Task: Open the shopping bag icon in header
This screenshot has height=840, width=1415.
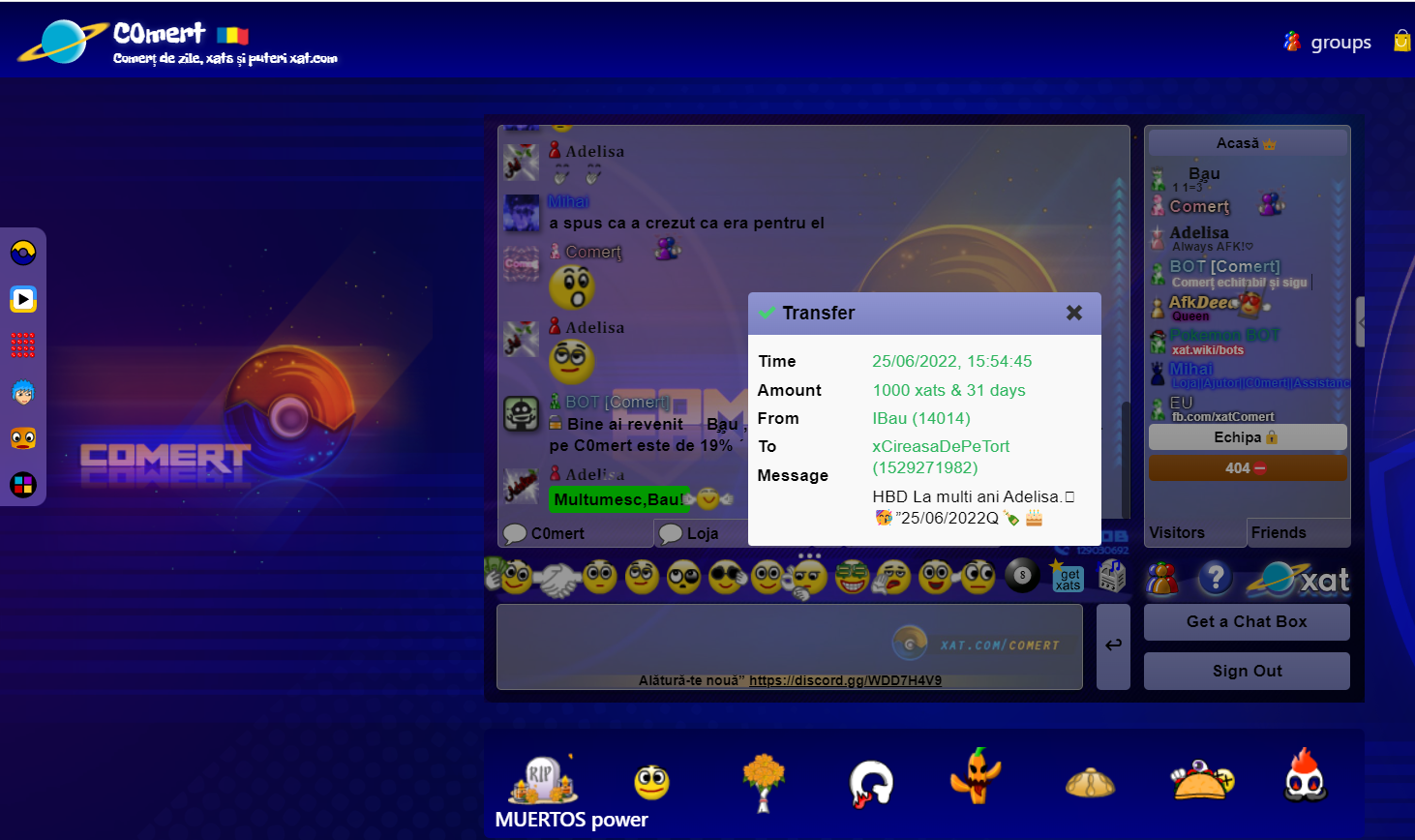Action: [1402, 41]
